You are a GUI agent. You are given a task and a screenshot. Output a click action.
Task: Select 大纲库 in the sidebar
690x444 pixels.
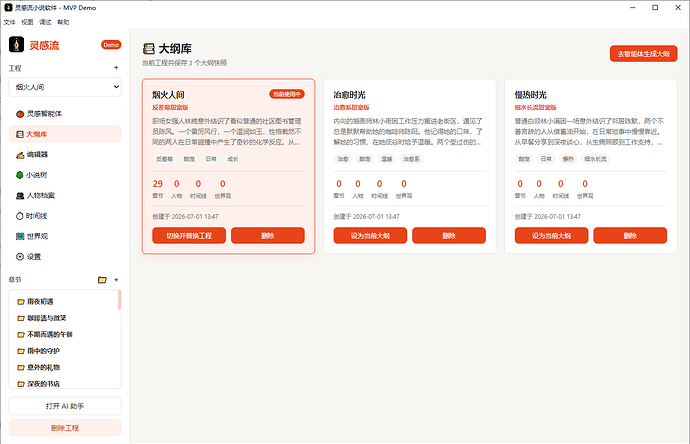(65, 134)
